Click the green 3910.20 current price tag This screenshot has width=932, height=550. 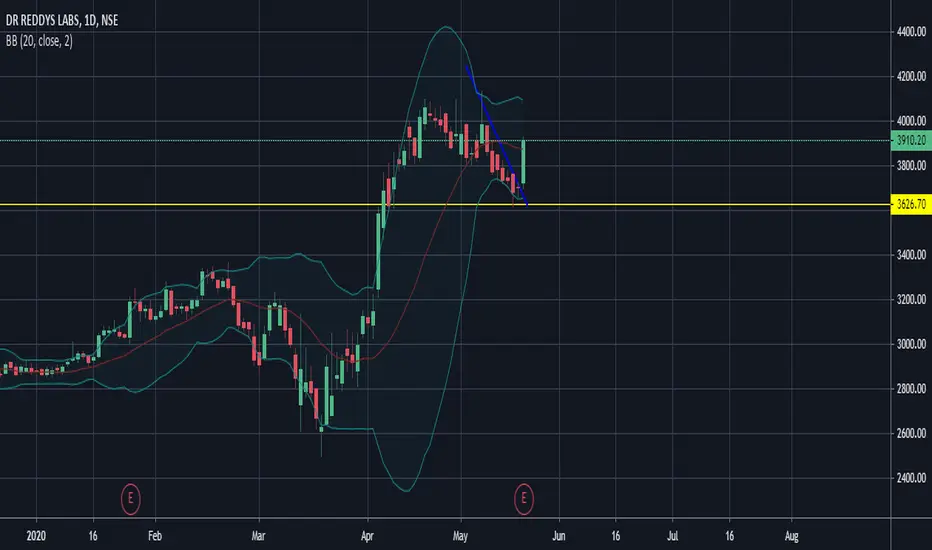point(911,141)
